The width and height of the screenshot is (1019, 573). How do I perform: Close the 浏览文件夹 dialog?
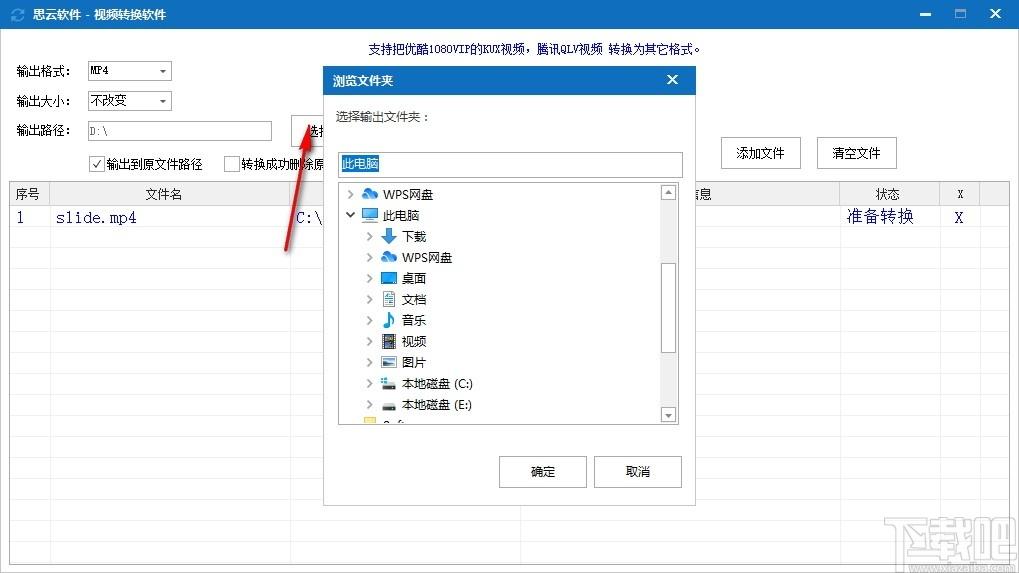coord(673,79)
